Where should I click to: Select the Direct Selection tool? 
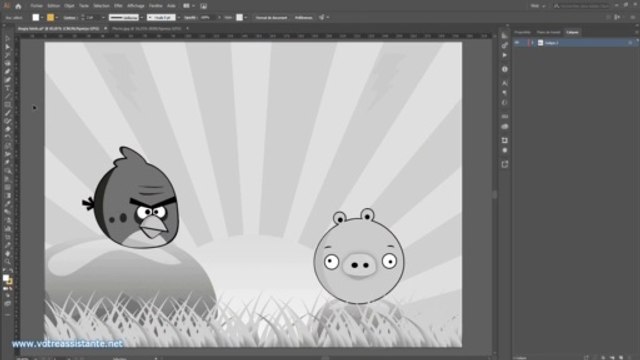tap(7, 47)
